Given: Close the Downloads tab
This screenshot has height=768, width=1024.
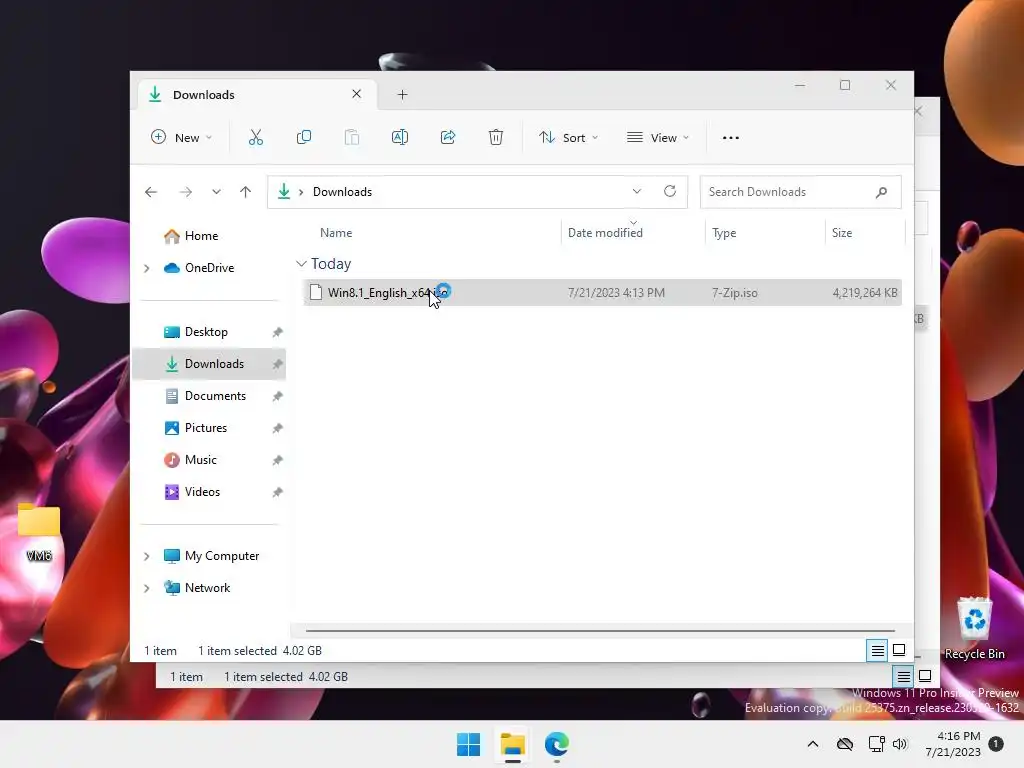Looking at the screenshot, I should click(357, 94).
